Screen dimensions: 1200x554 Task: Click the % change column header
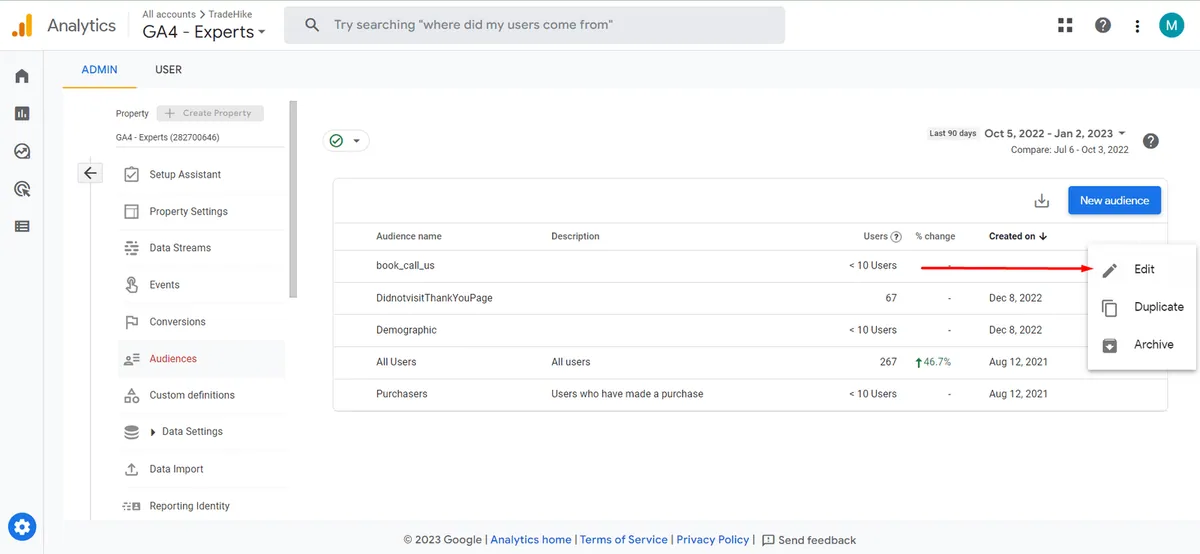point(935,237)
